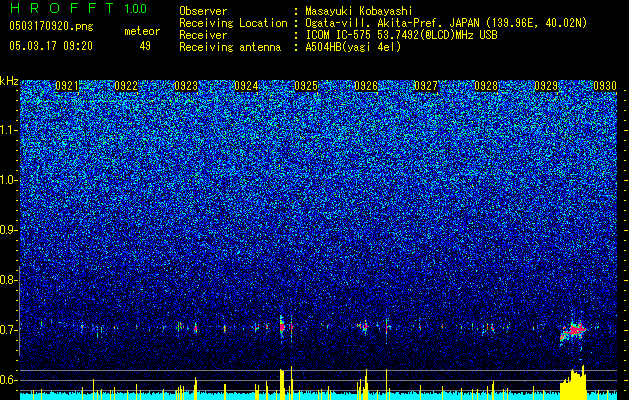This screenshot has height=400, width=629.
Task: Click the yellow intensity bars near 0926
Action: [x=363, y=385]
